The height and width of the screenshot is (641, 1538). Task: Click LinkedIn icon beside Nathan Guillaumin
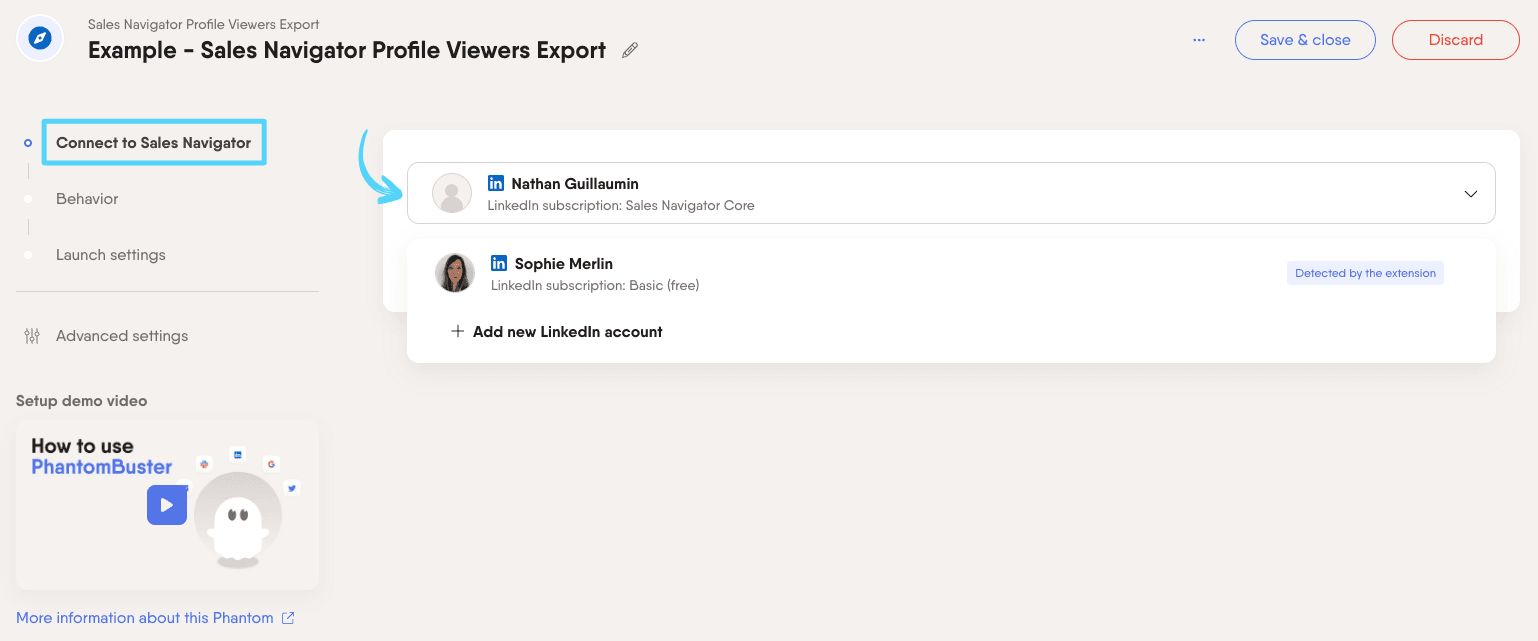click(496, 184)
